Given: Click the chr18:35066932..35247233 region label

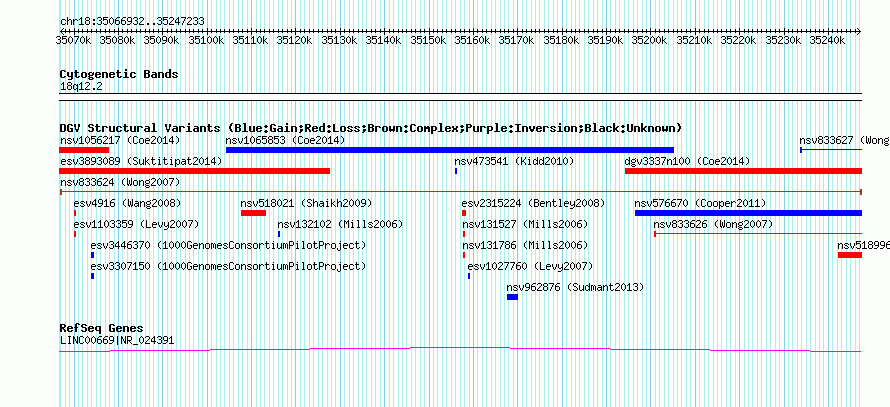Looking at the screenshot, I should click(x=132, y=22).
